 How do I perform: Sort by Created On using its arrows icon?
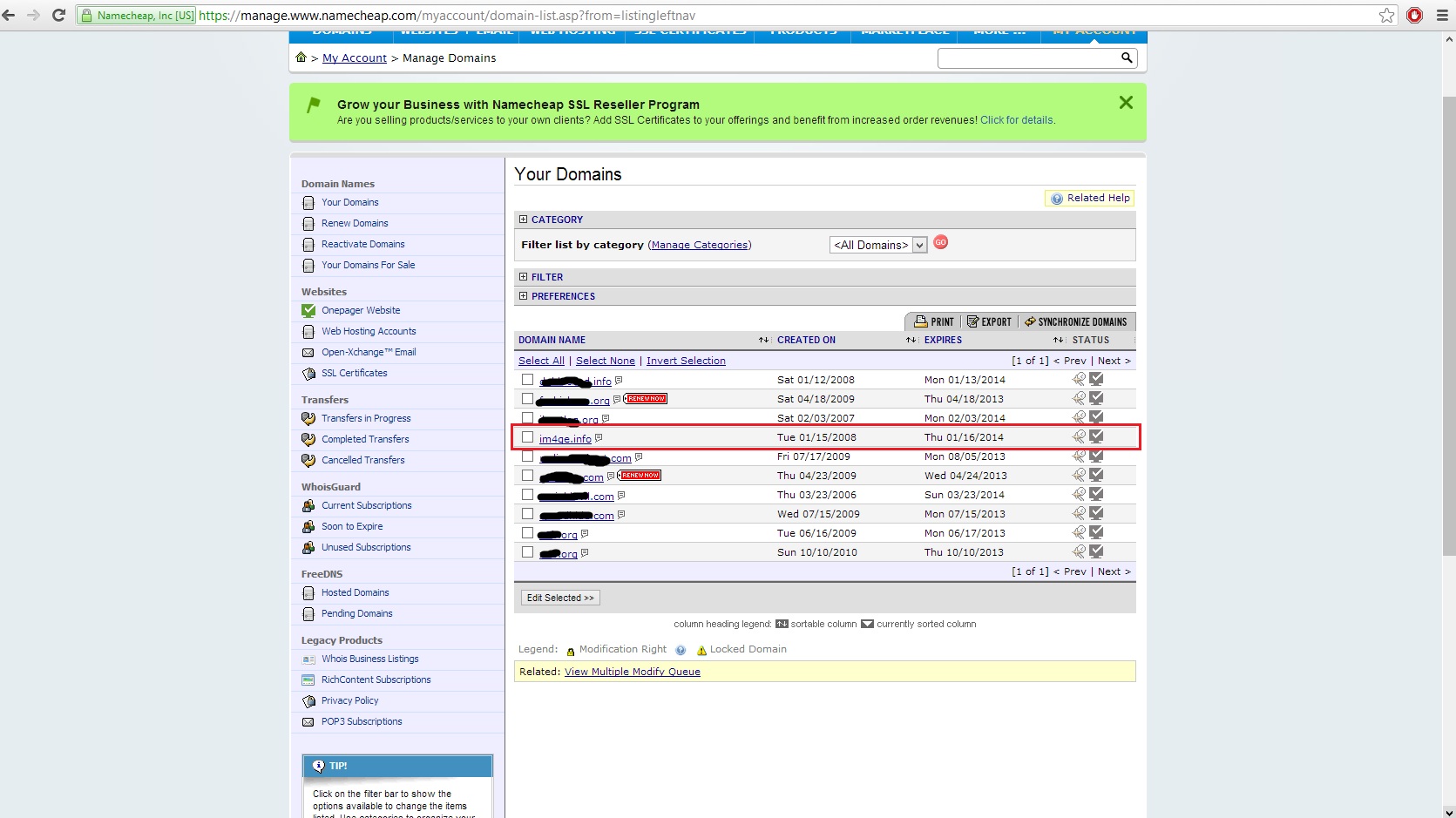(911, 340)
